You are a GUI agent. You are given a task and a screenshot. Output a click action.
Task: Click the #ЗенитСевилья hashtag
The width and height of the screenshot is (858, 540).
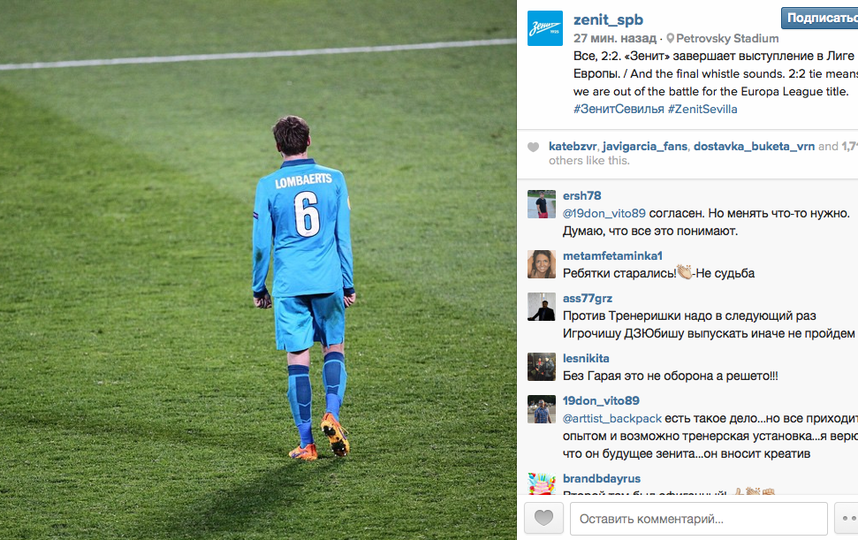pos(618,109)
